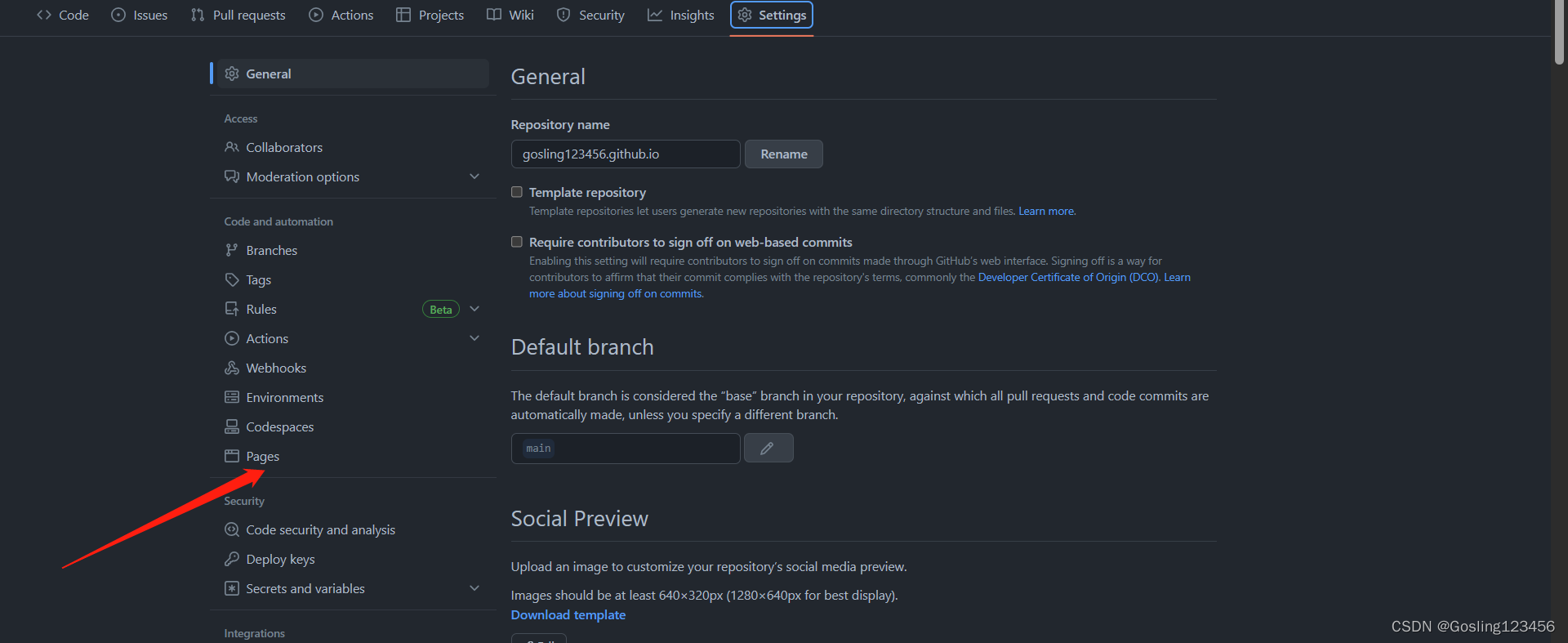This screenshot has width=1568, height=643.
Task: Click the Environments server icon
Action: (x=232, y=397)
